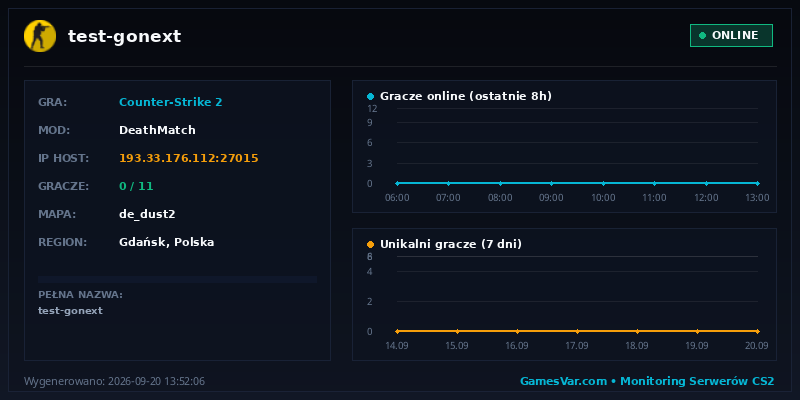The width and height of the screenshot is (800, 400).
Task: Click the 18.09 data point on unique players chart
Action: click(x=637, y=331)
